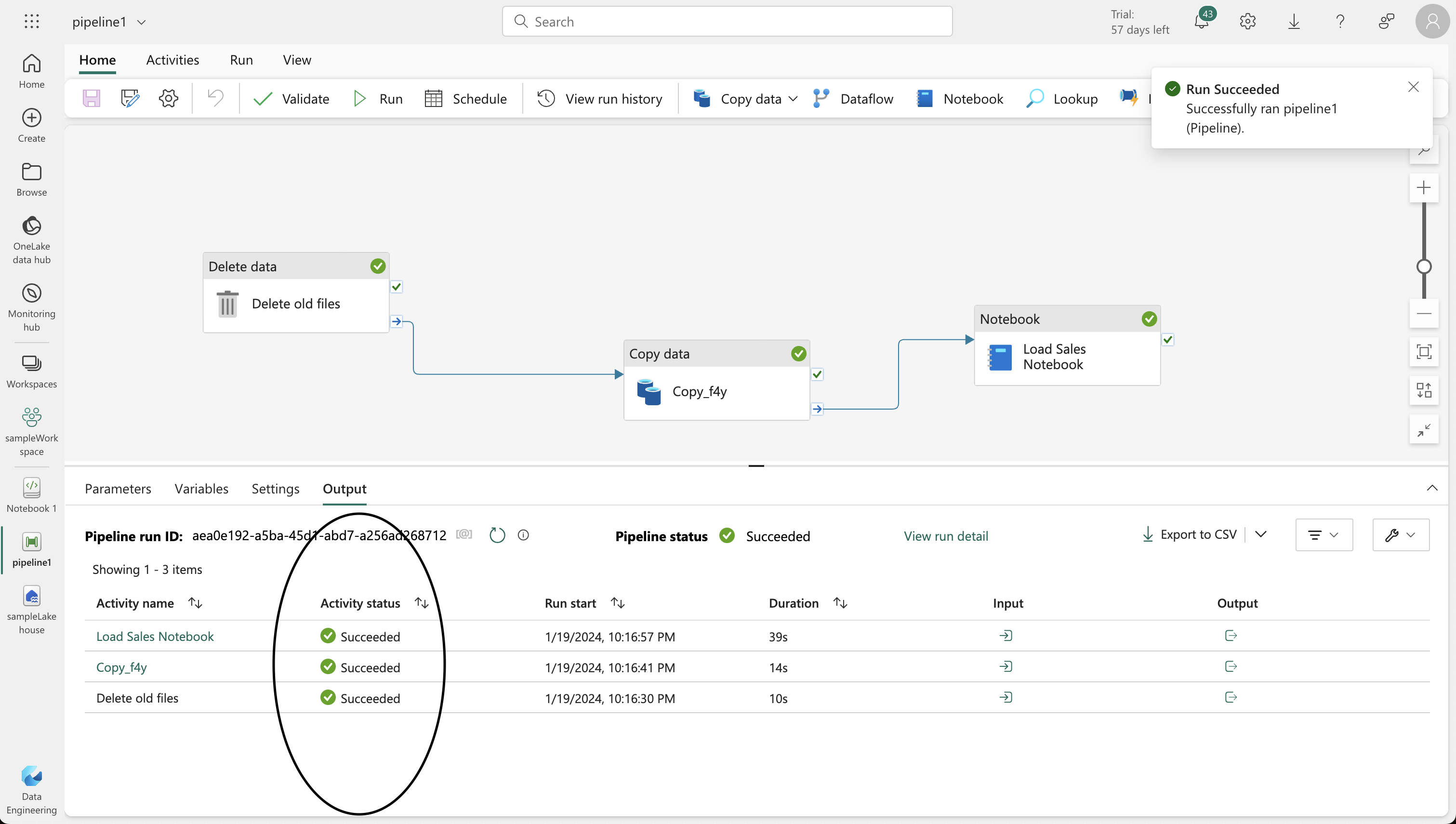
Task: Click Delete data on-success checkbox connector
Action: point(397,287)
